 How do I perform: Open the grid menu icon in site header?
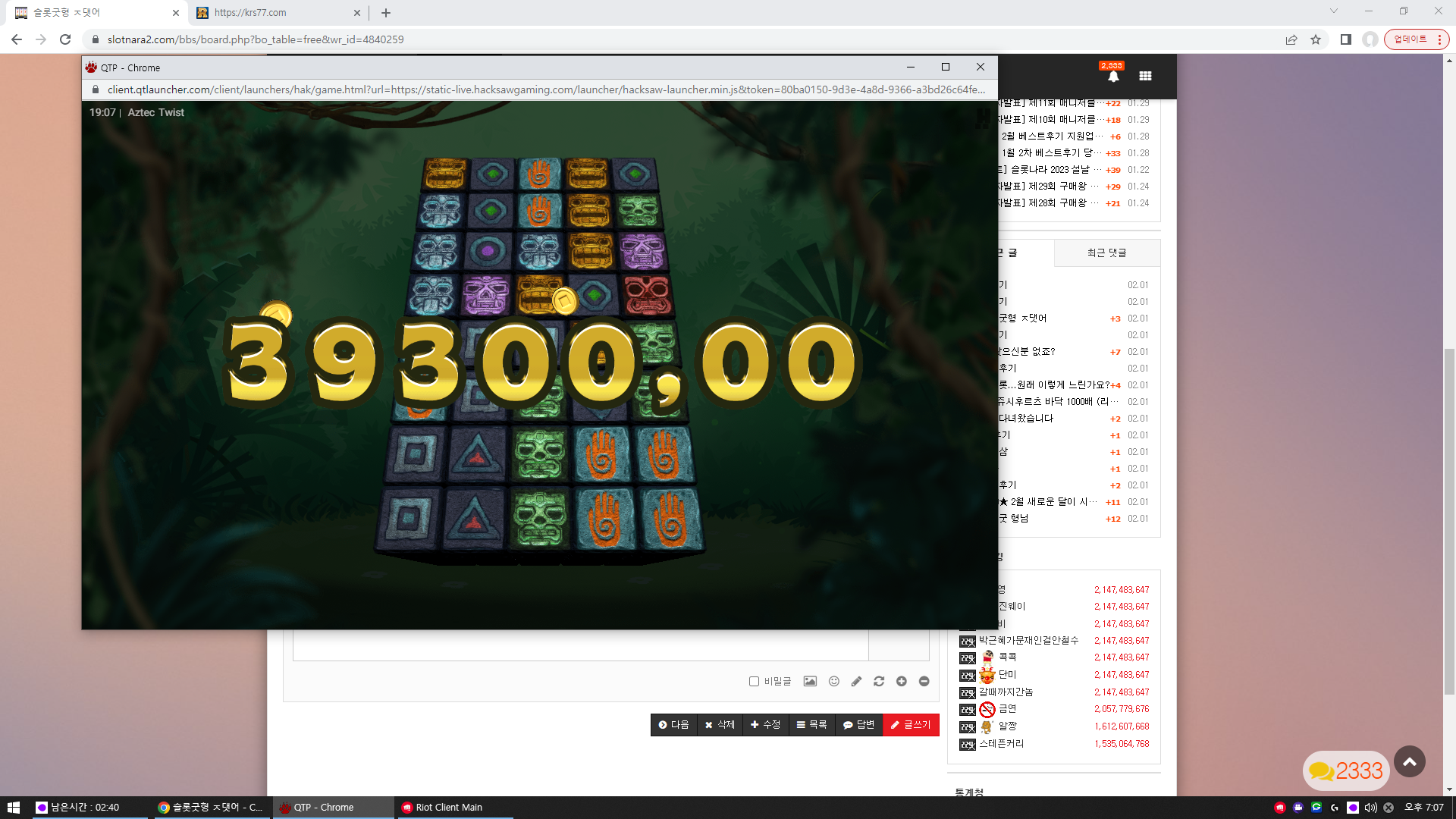point(1145,76)
